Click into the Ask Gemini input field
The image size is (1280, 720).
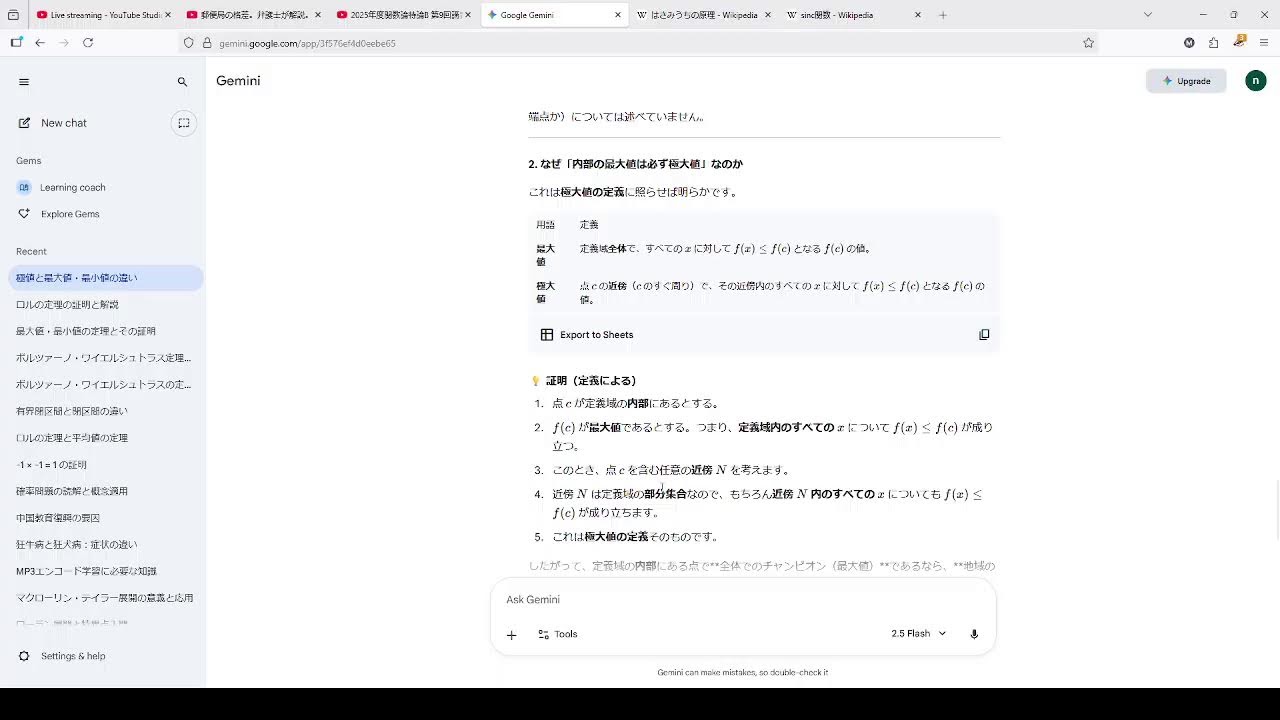743,600
